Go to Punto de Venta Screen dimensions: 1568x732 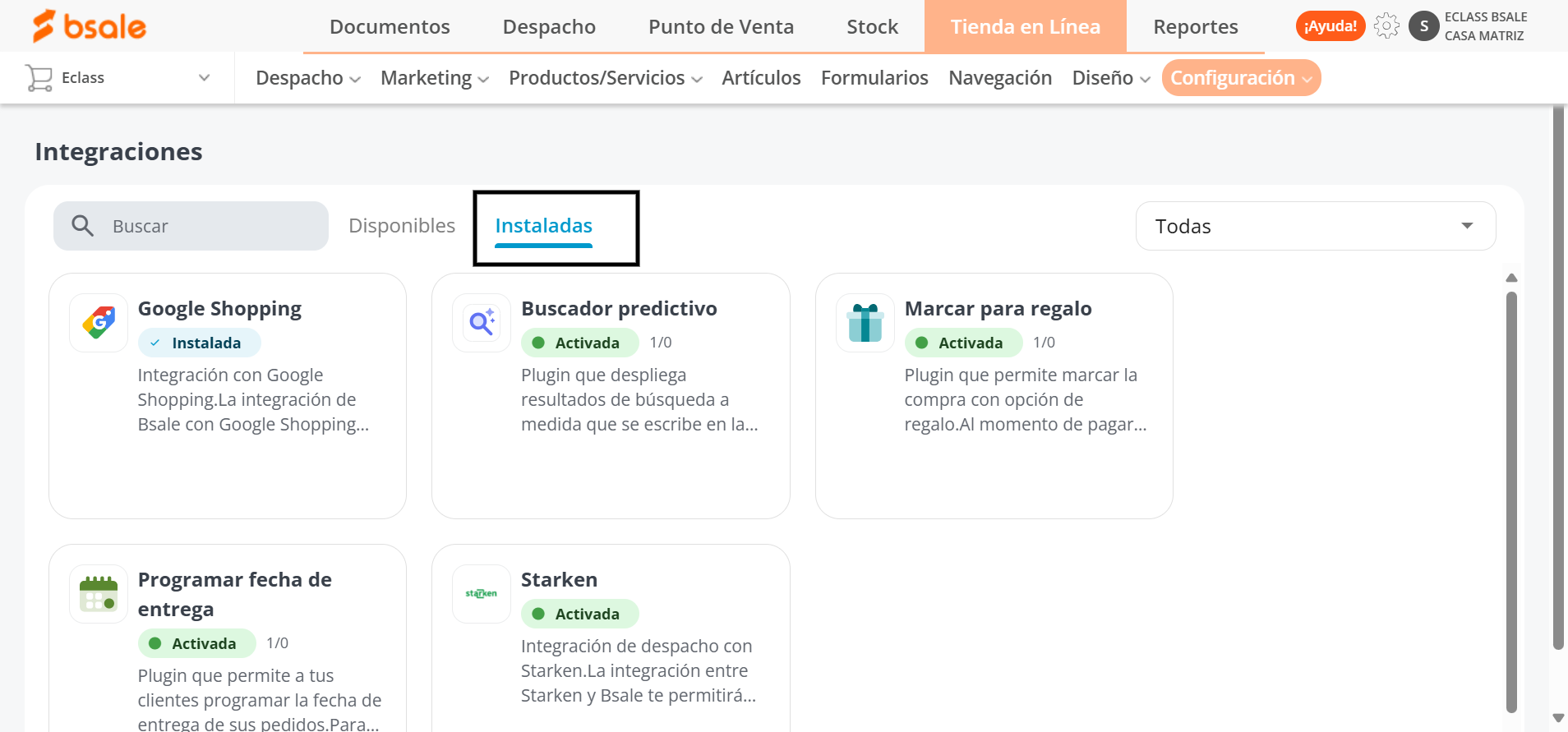click(721, 27)
